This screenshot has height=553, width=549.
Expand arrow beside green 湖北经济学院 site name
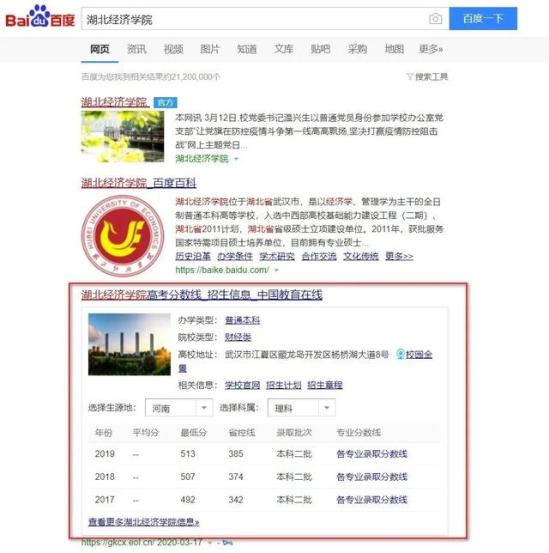click(237, 159)
